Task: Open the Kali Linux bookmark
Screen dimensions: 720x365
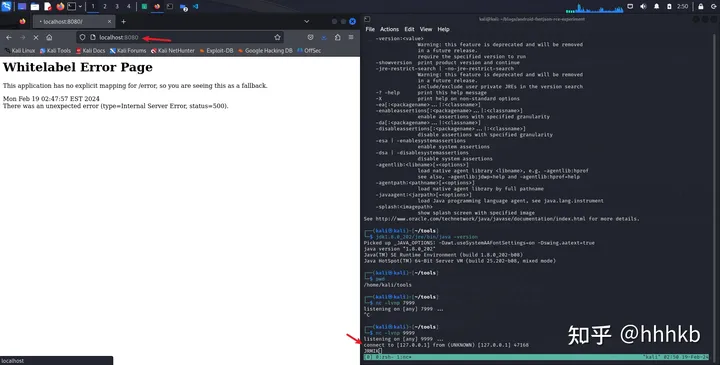Action: [20, 51]
